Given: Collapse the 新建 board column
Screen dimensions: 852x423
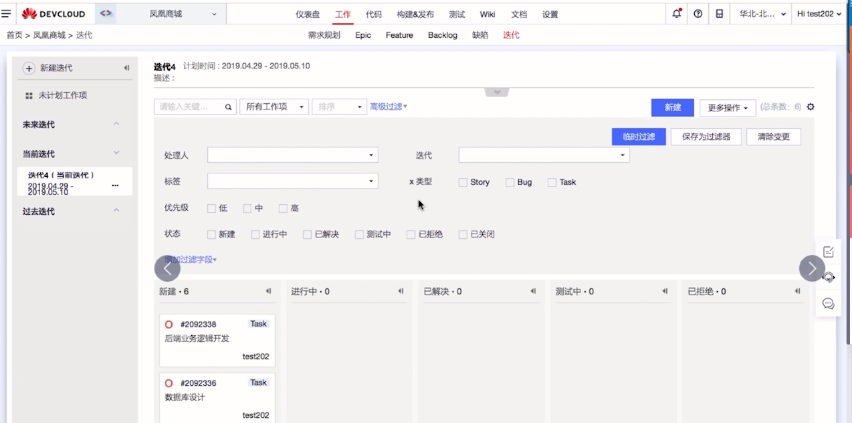Looking at the screenshot, I should tap(268, 291).
